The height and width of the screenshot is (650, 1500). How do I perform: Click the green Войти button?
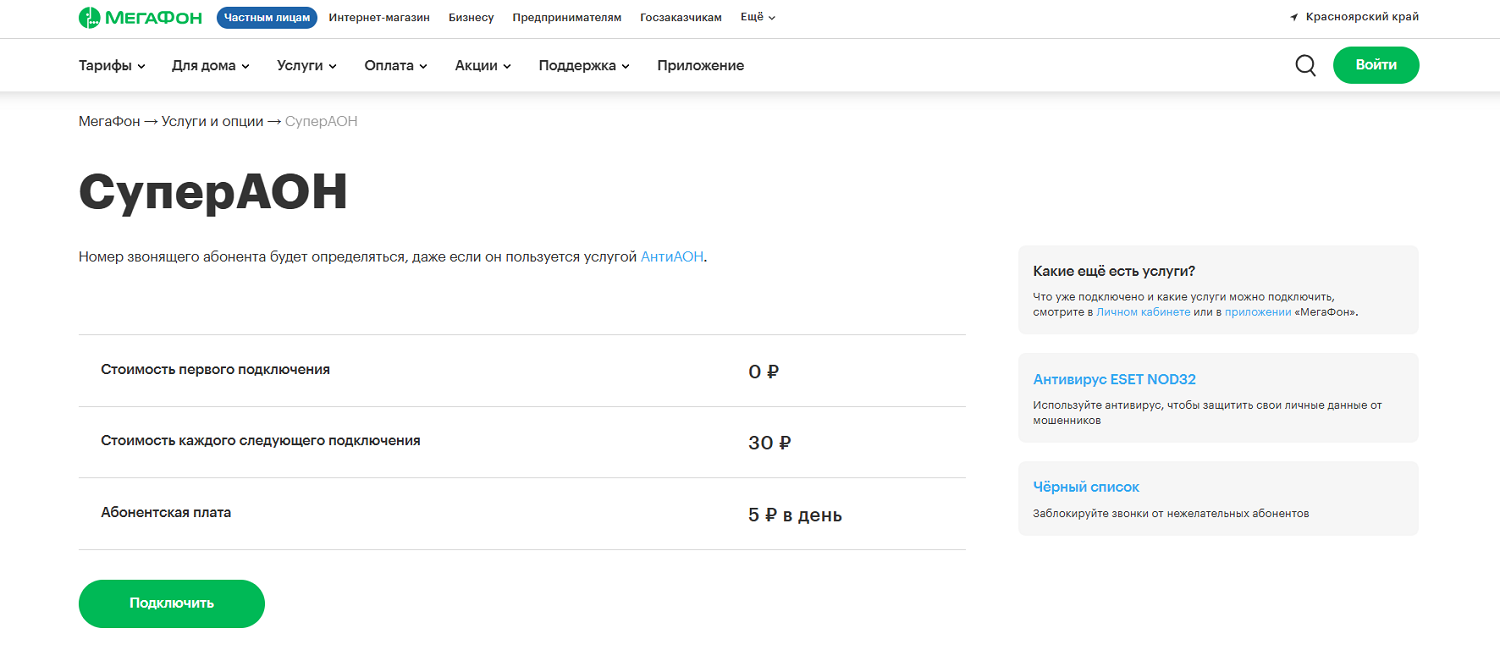point(1376,65)
